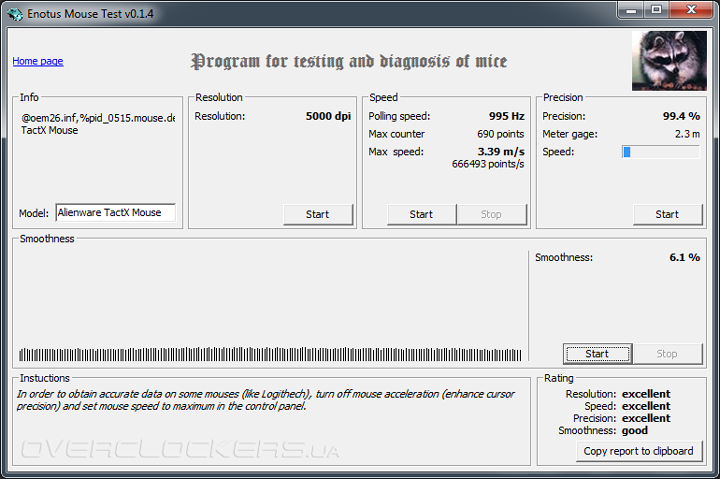Click the Precision rating 'excellent'
This screenshot has width=720, height=479.
coord(646,418)
